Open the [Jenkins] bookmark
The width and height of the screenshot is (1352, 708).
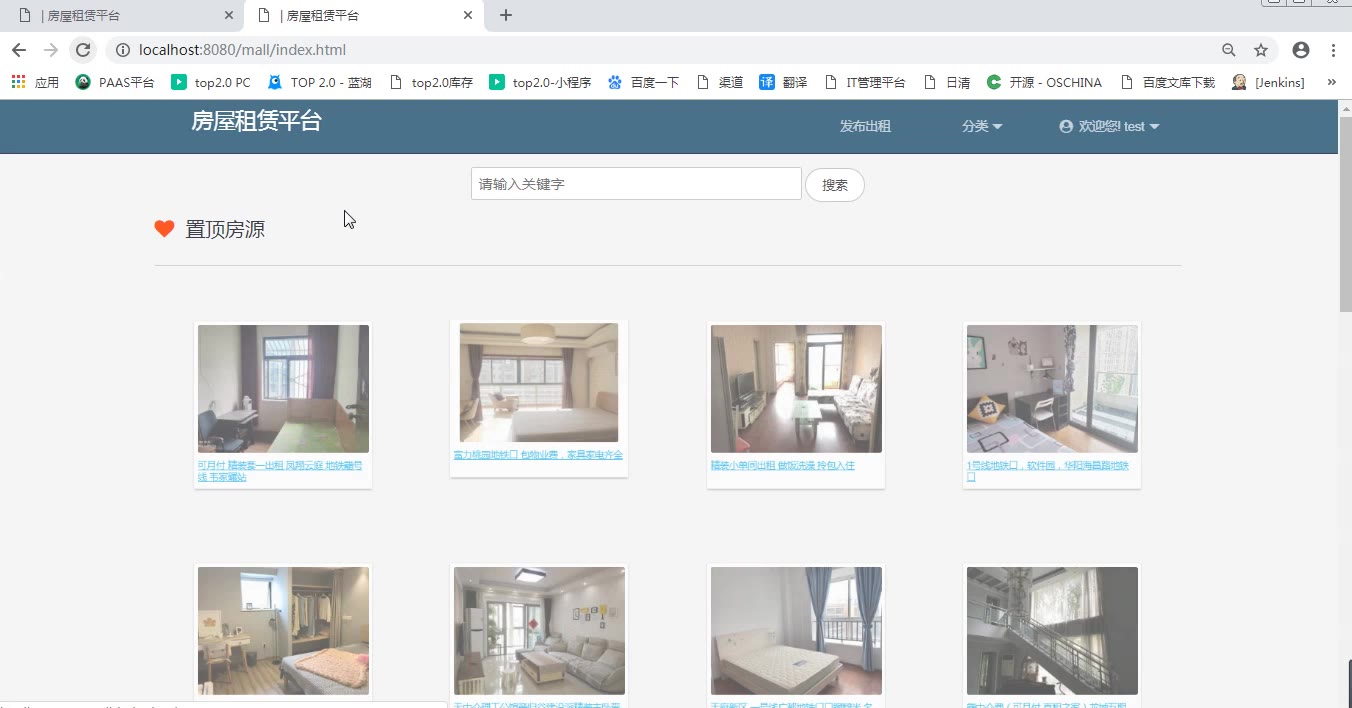click(x=1268, y=82)
